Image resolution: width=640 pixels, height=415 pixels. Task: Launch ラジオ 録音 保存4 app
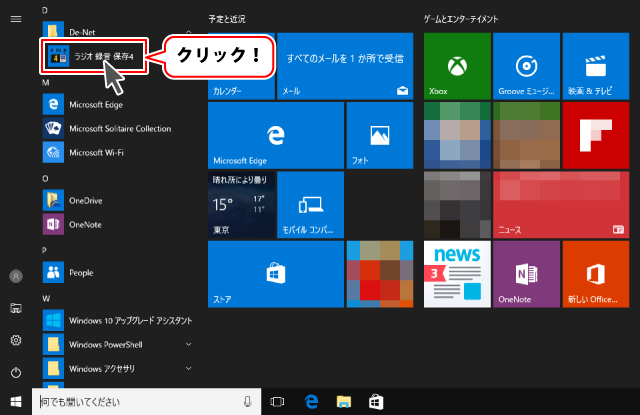(93, 56)
